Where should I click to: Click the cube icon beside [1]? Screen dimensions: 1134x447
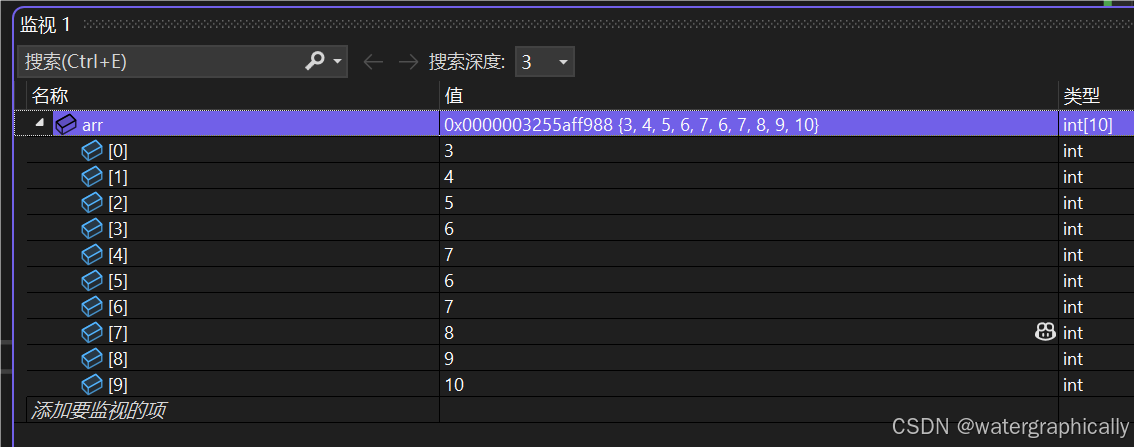click(x=92, y=177)
